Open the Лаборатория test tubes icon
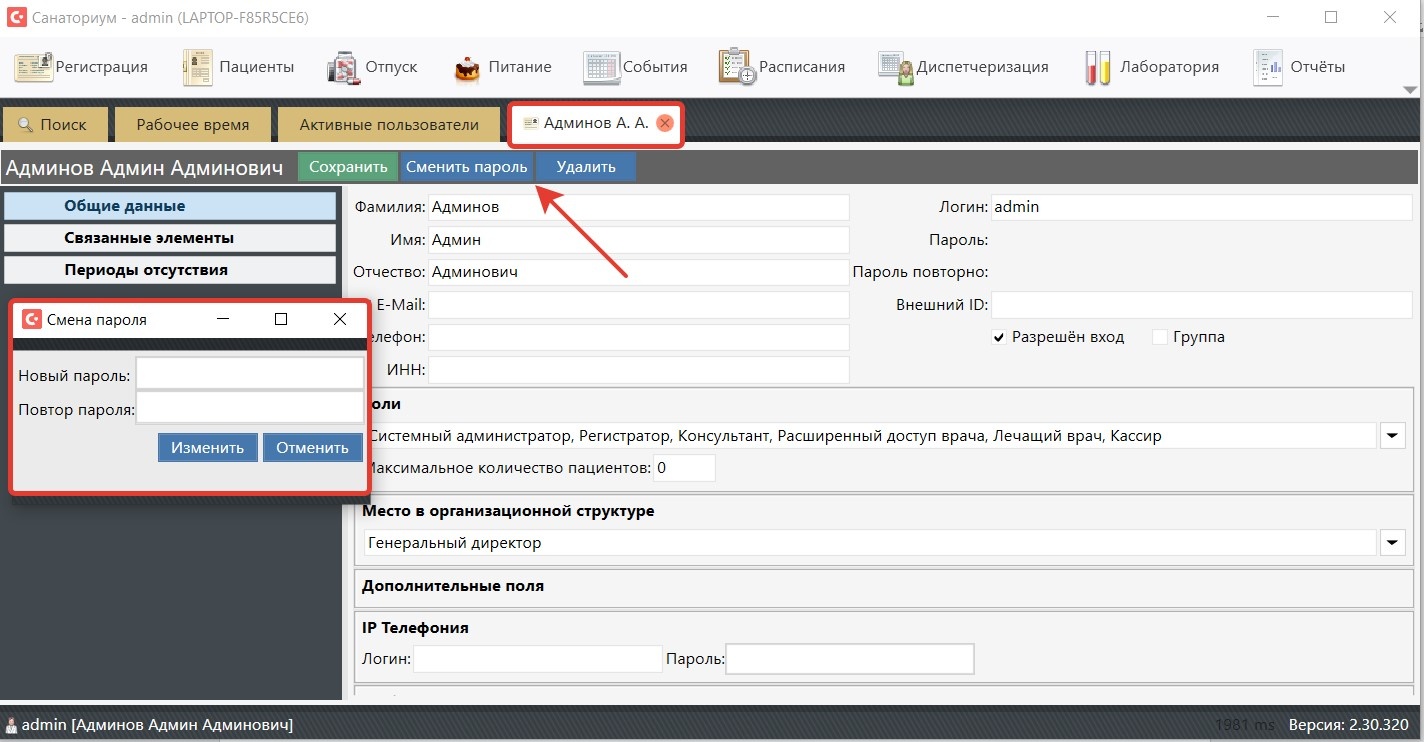Image resolution: width=1424 pixels, height=742 pixels. point(1097,67)
